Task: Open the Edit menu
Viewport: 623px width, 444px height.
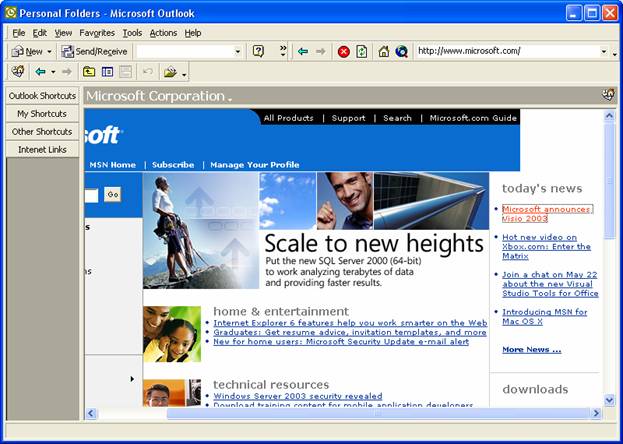Action: 40,33
